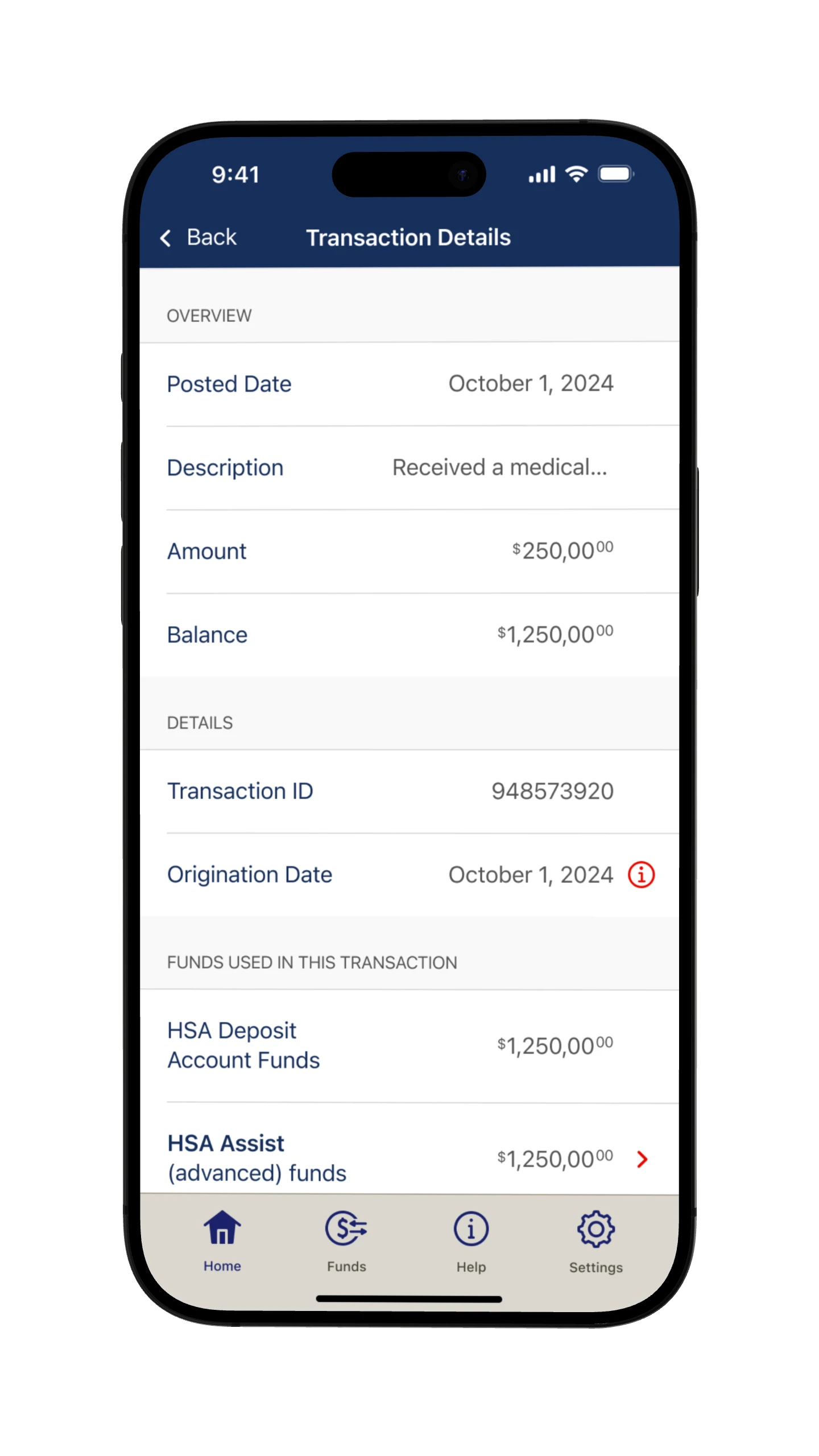819x1456 pixels.
Task: Select the Settings tab label
Action: point(595,1268)
